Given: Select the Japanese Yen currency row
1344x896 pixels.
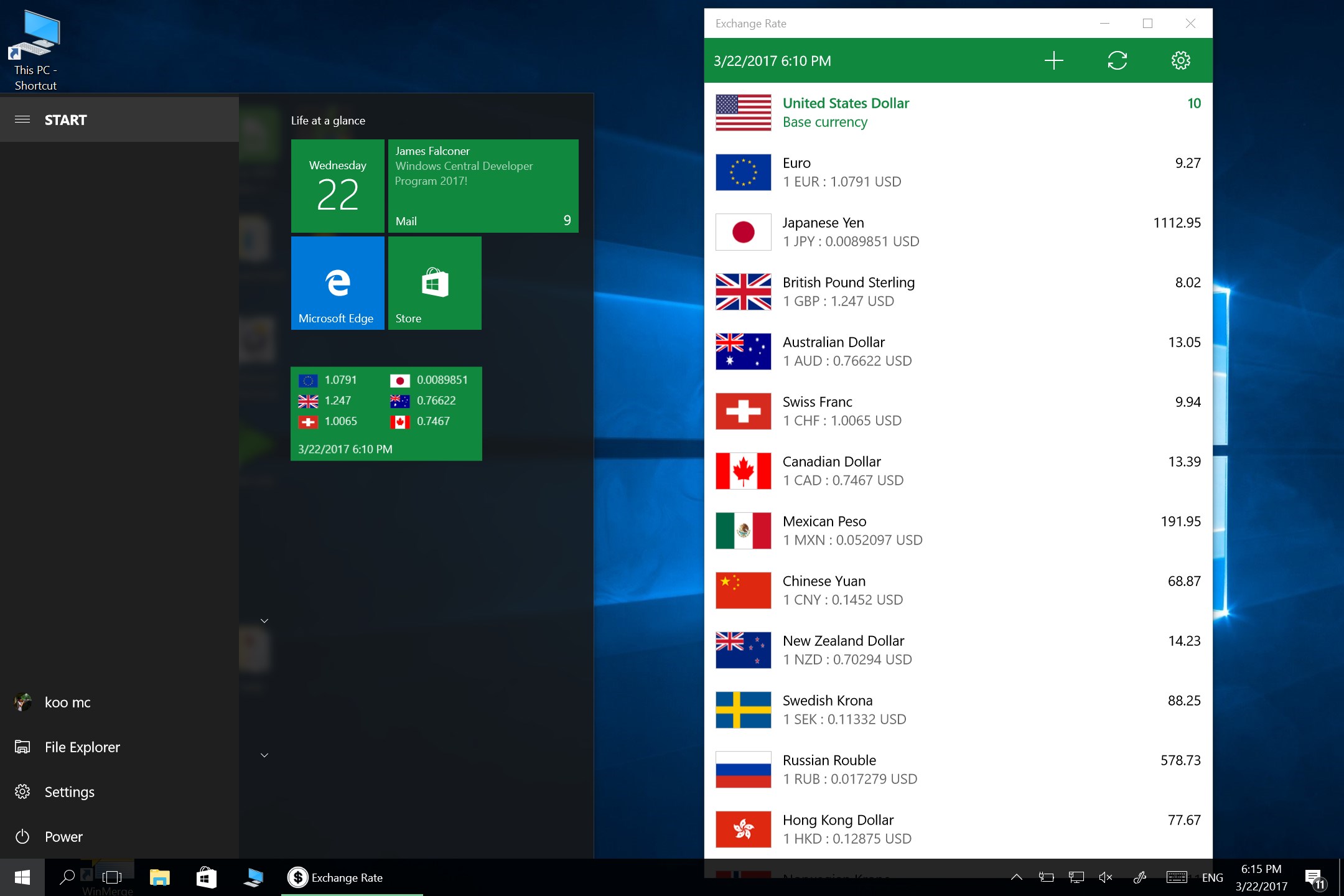Looking at the screenshot, I should 958,232.
